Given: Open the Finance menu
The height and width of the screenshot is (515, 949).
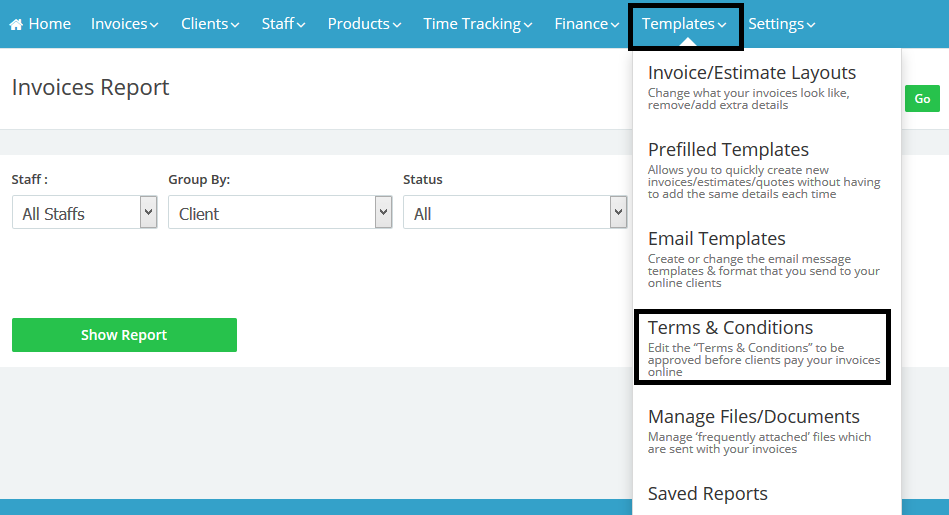Looking at the screenshot, I should pos(587,24).
